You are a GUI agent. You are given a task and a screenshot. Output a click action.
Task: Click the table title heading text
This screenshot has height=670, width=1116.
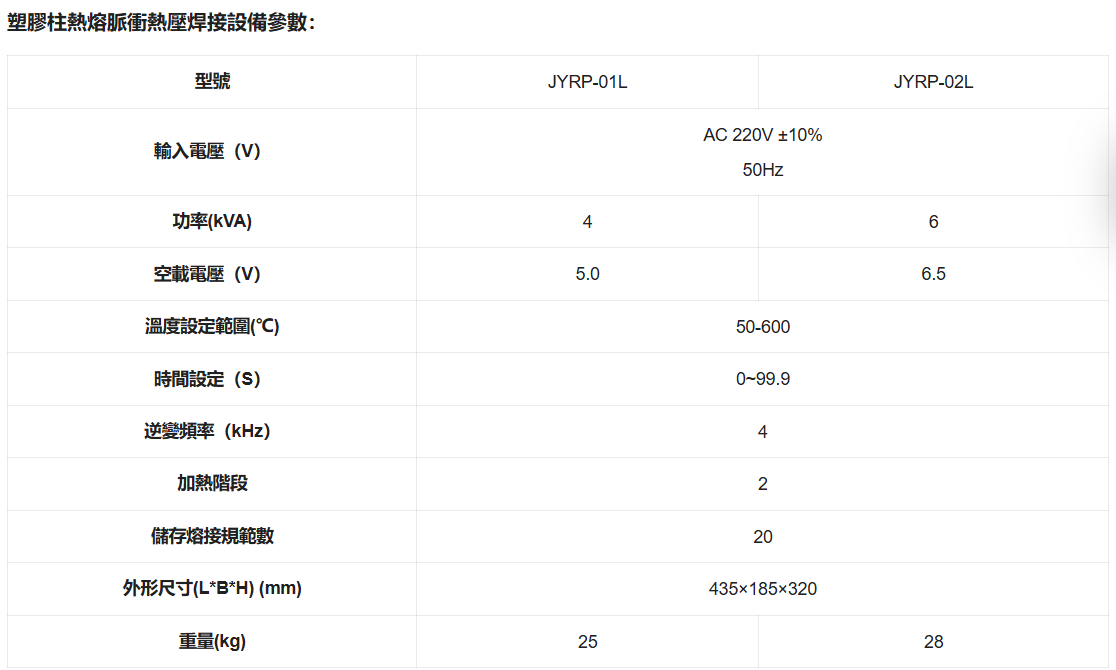pos(161,21)
